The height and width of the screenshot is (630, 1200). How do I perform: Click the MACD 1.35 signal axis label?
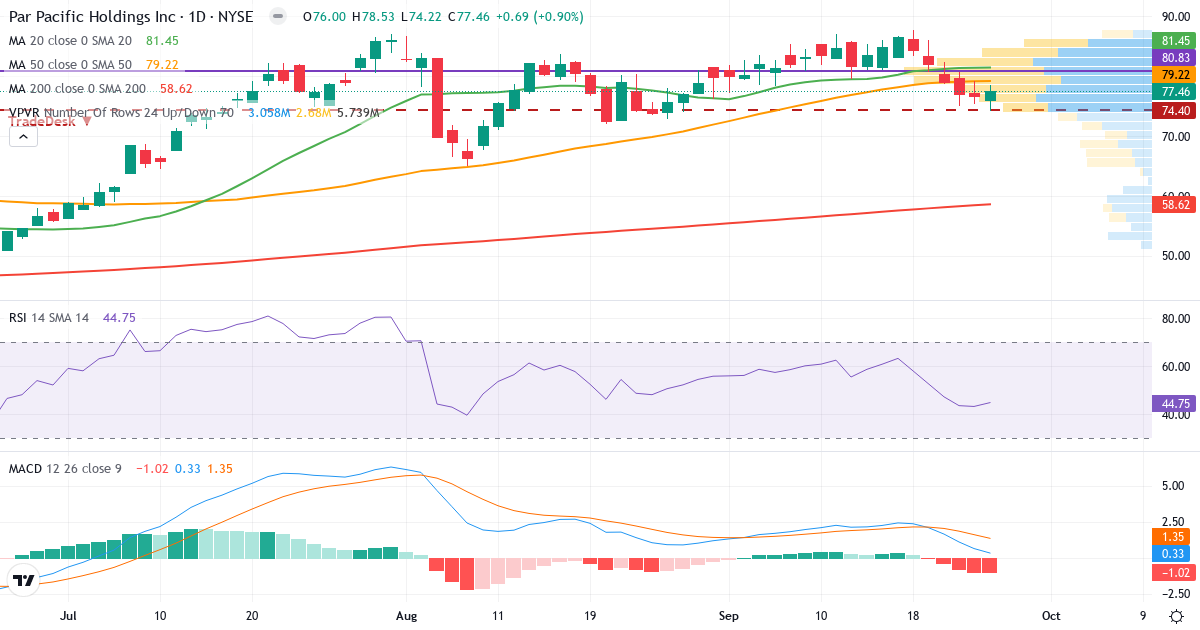coord(1175,536)
